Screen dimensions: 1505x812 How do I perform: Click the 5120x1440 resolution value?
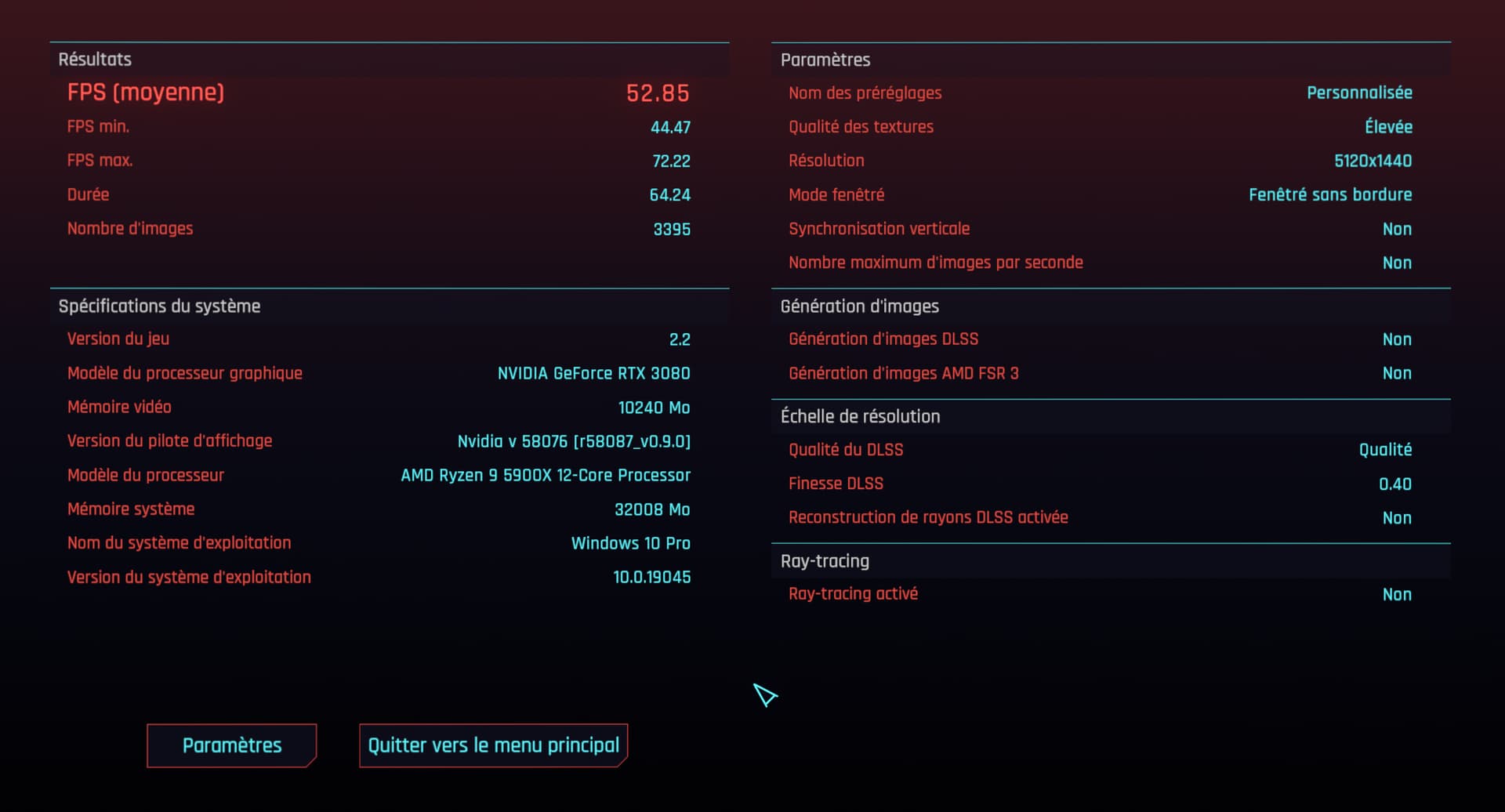1373,161
